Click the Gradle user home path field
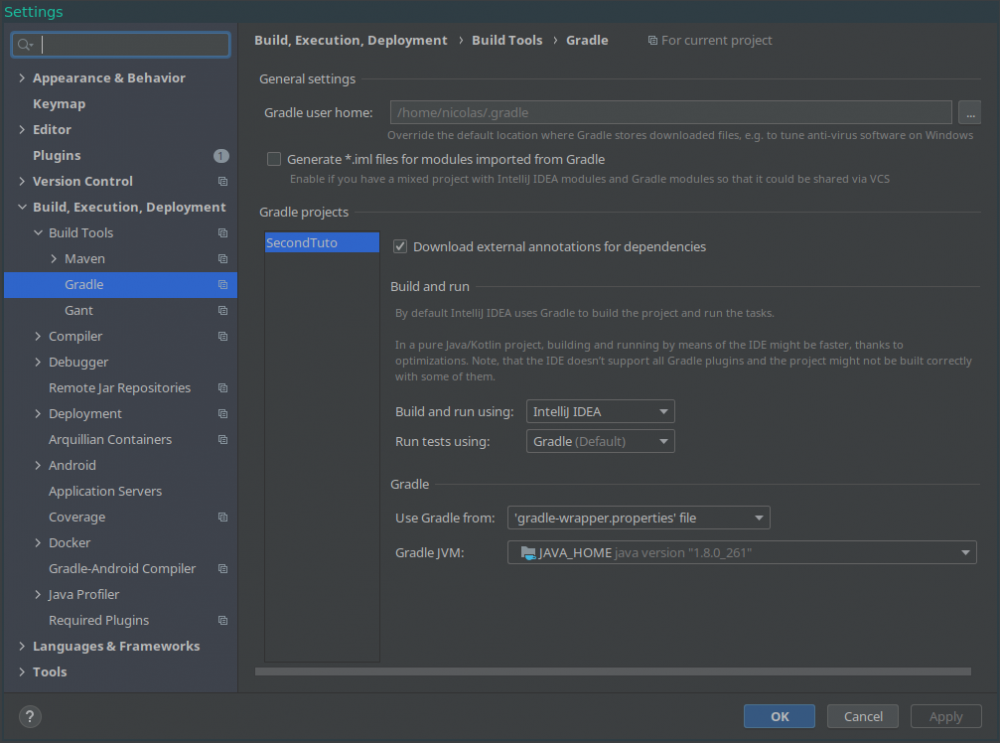 click(671, 113)
